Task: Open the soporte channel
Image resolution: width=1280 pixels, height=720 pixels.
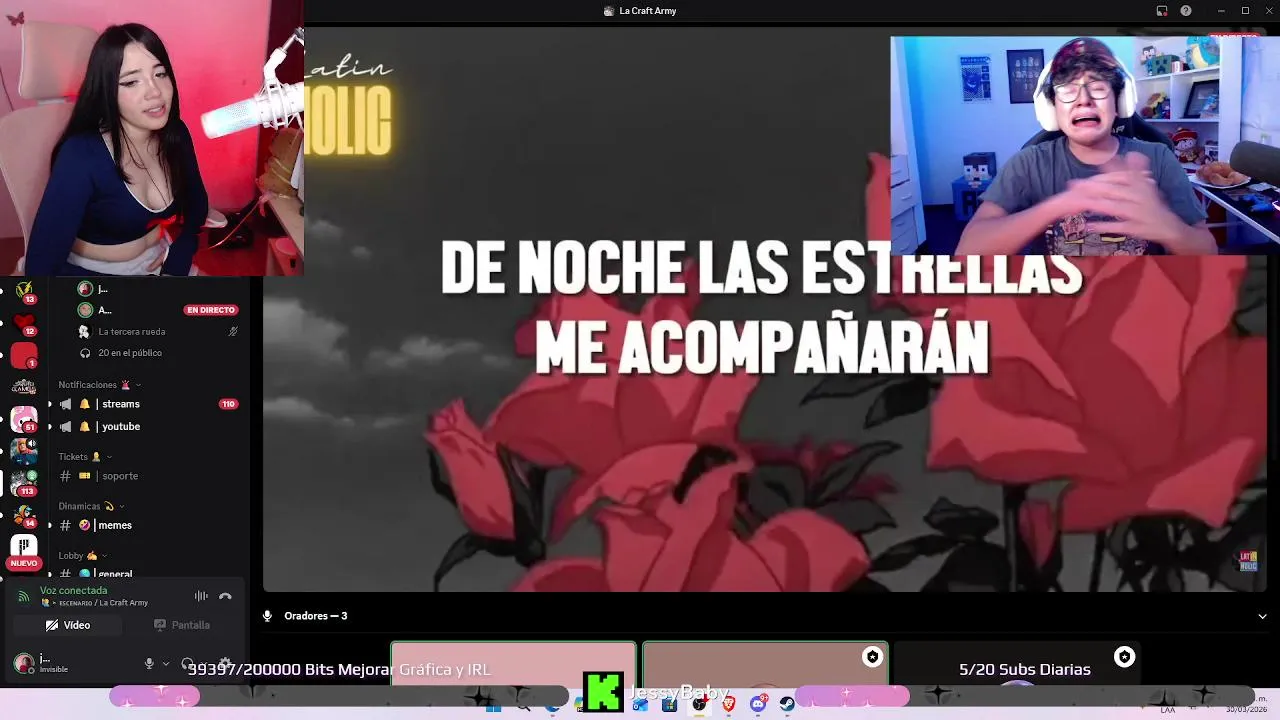Action: click(x=146, y=476)
